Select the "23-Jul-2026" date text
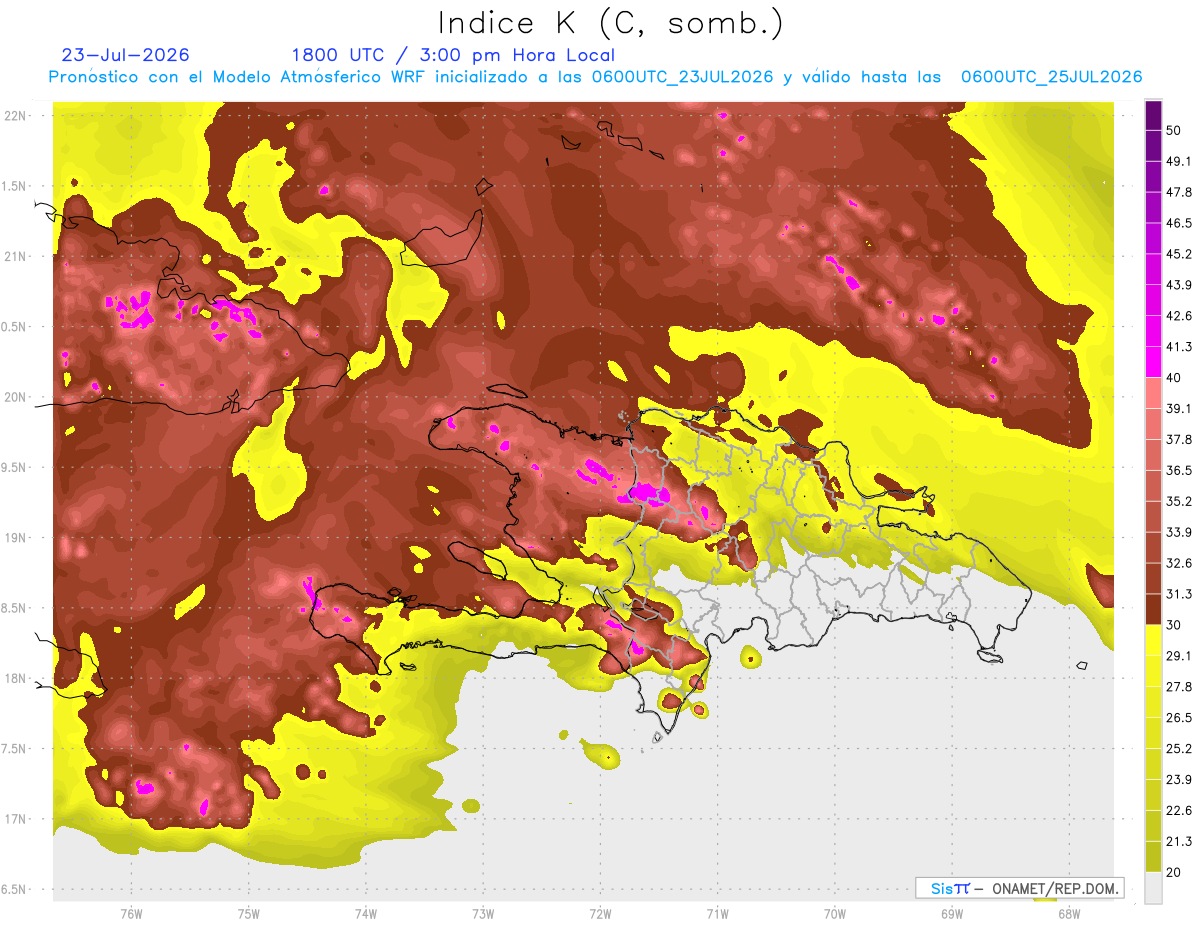Screen dimensions: 1200x927 [x=125, y=55]
